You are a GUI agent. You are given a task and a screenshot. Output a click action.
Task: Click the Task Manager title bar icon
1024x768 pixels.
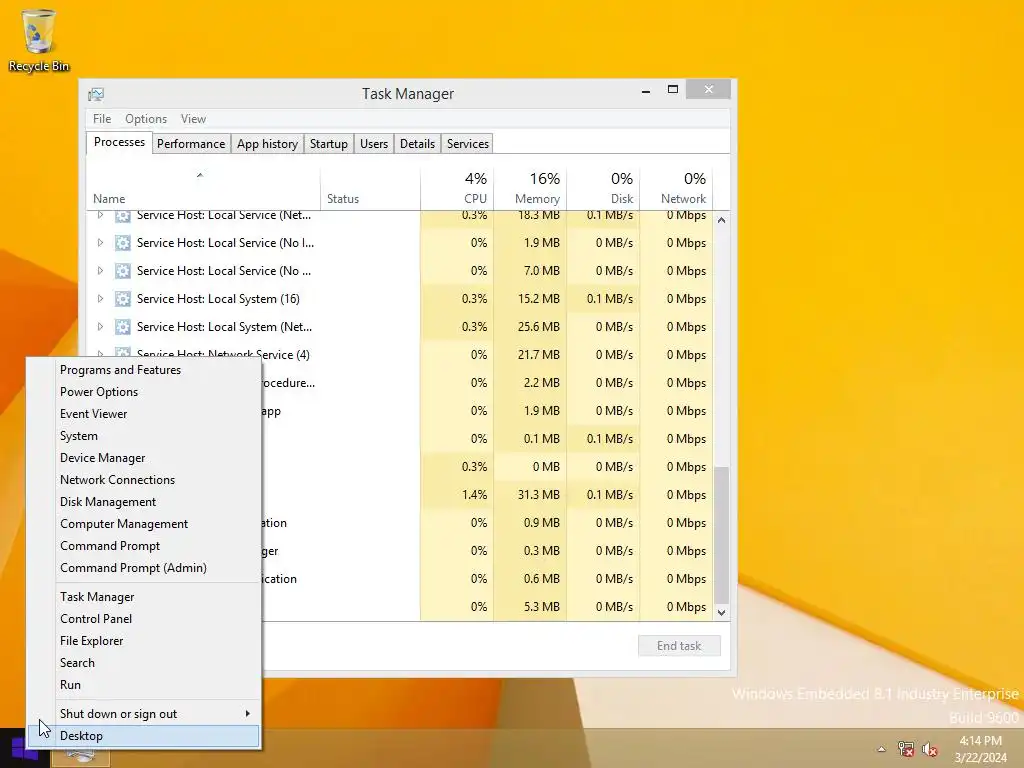tap(96, 94)
